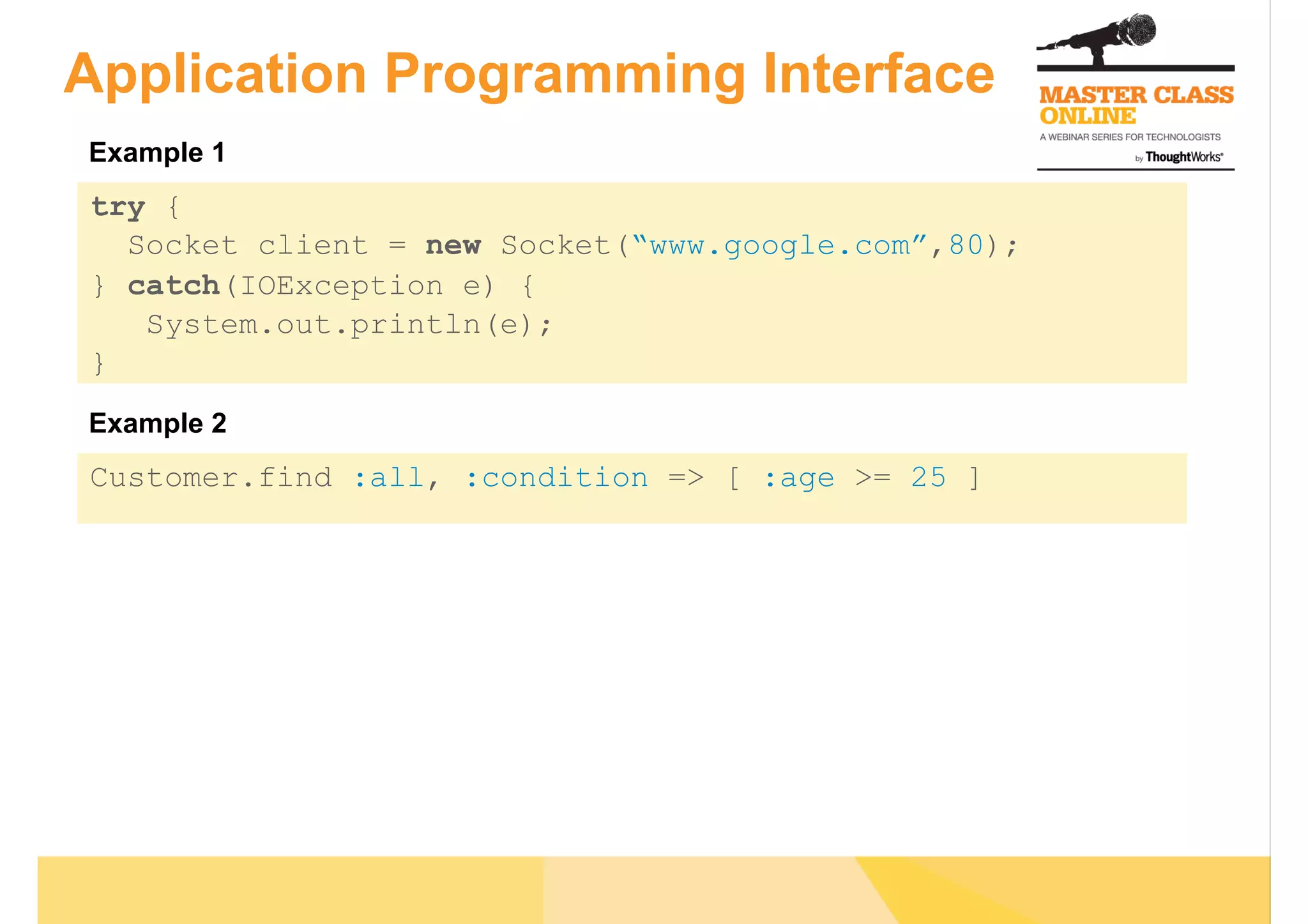Image resolution: width=1308 pixels, height=924 pixels.
Task: Click the 'Socket client = new Socket' line
Action: (x=573, y=246)
